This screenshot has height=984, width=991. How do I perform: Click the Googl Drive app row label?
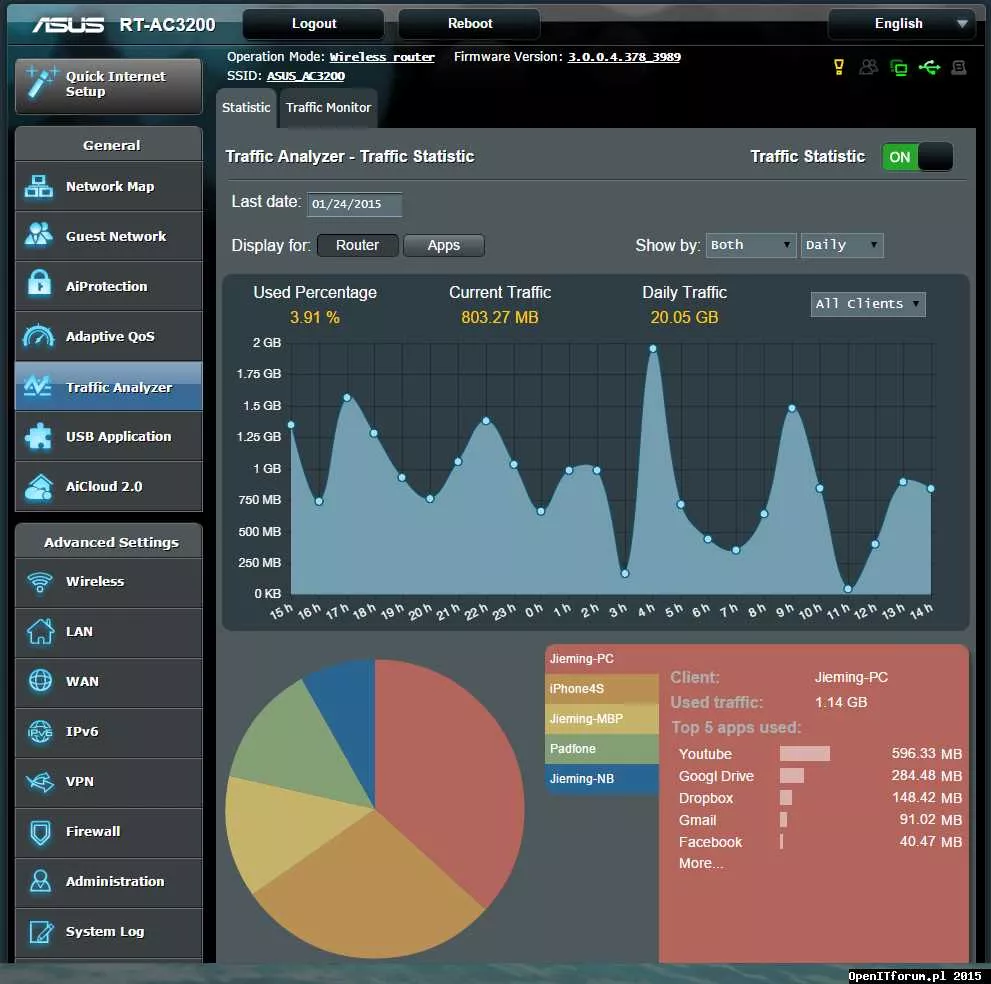click(x=716, y=776)
